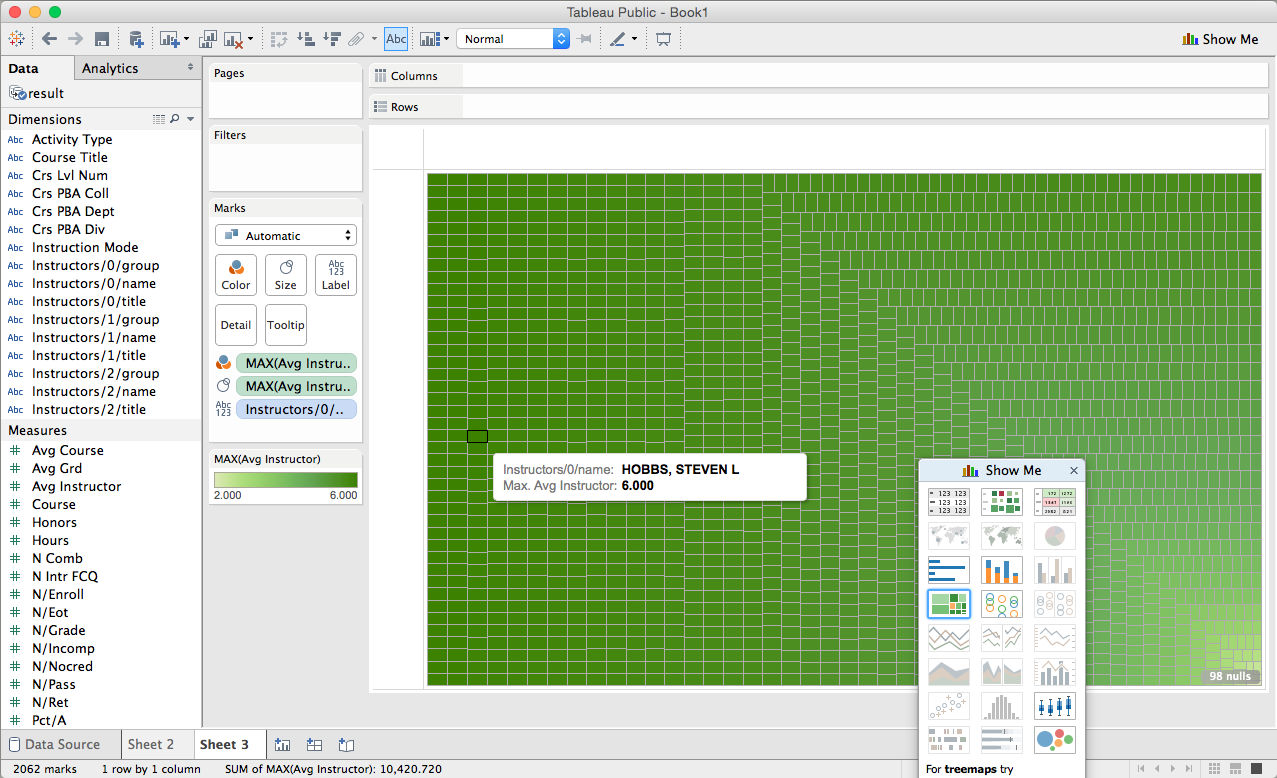
Task: Click the Tooltip marks button
Action: [286, 325]
